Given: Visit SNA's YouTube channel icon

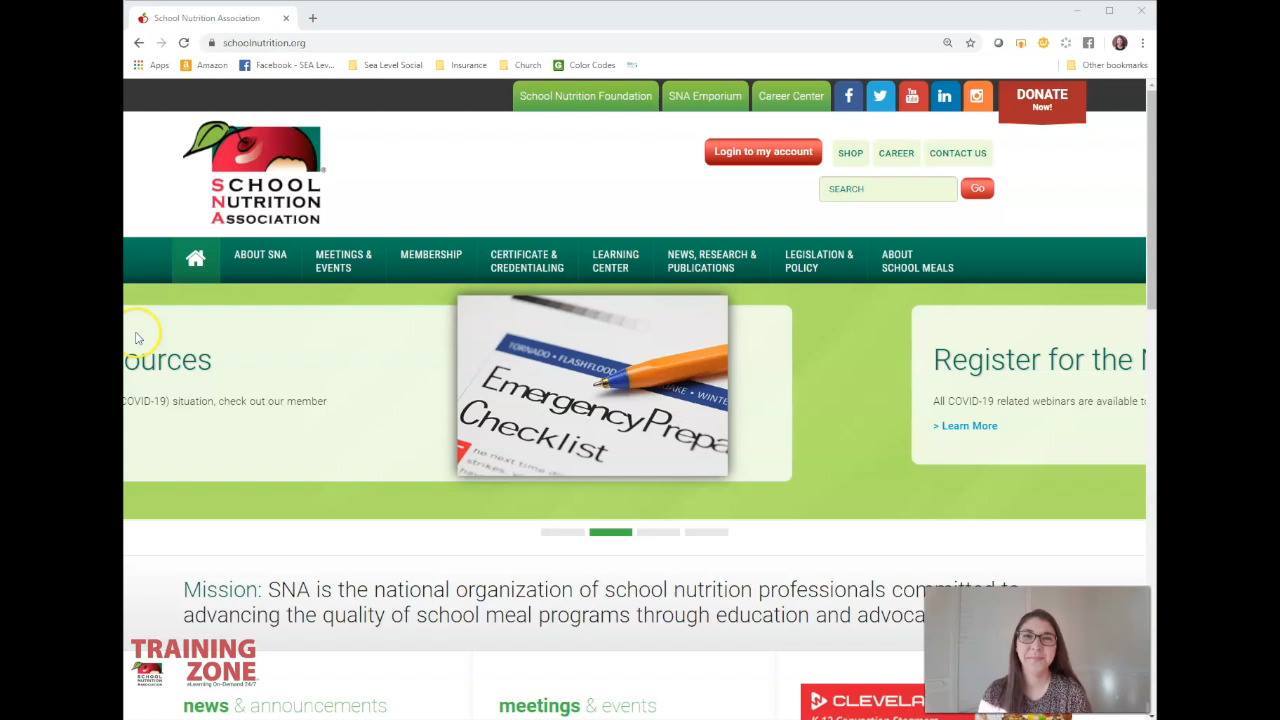Looking at the screenshot, I should click(912, 96).
